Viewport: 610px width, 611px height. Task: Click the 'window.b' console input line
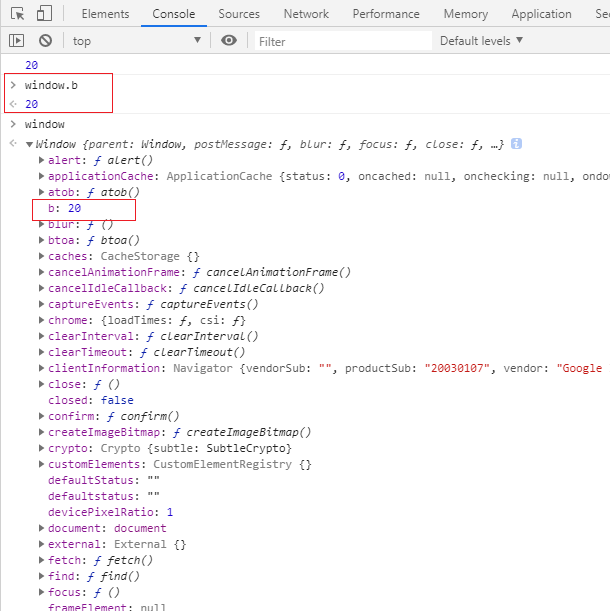pyautogui.click(x=51, y=85)
